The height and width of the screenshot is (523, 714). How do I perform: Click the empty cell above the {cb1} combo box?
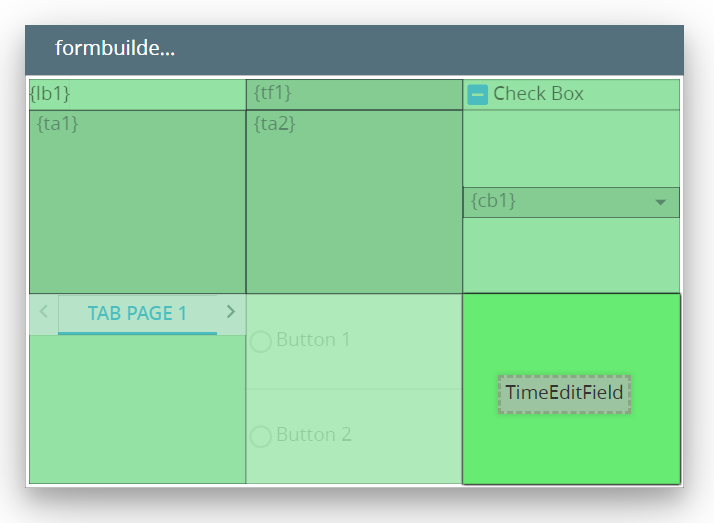pyautogui.click(x=571, y=148)
